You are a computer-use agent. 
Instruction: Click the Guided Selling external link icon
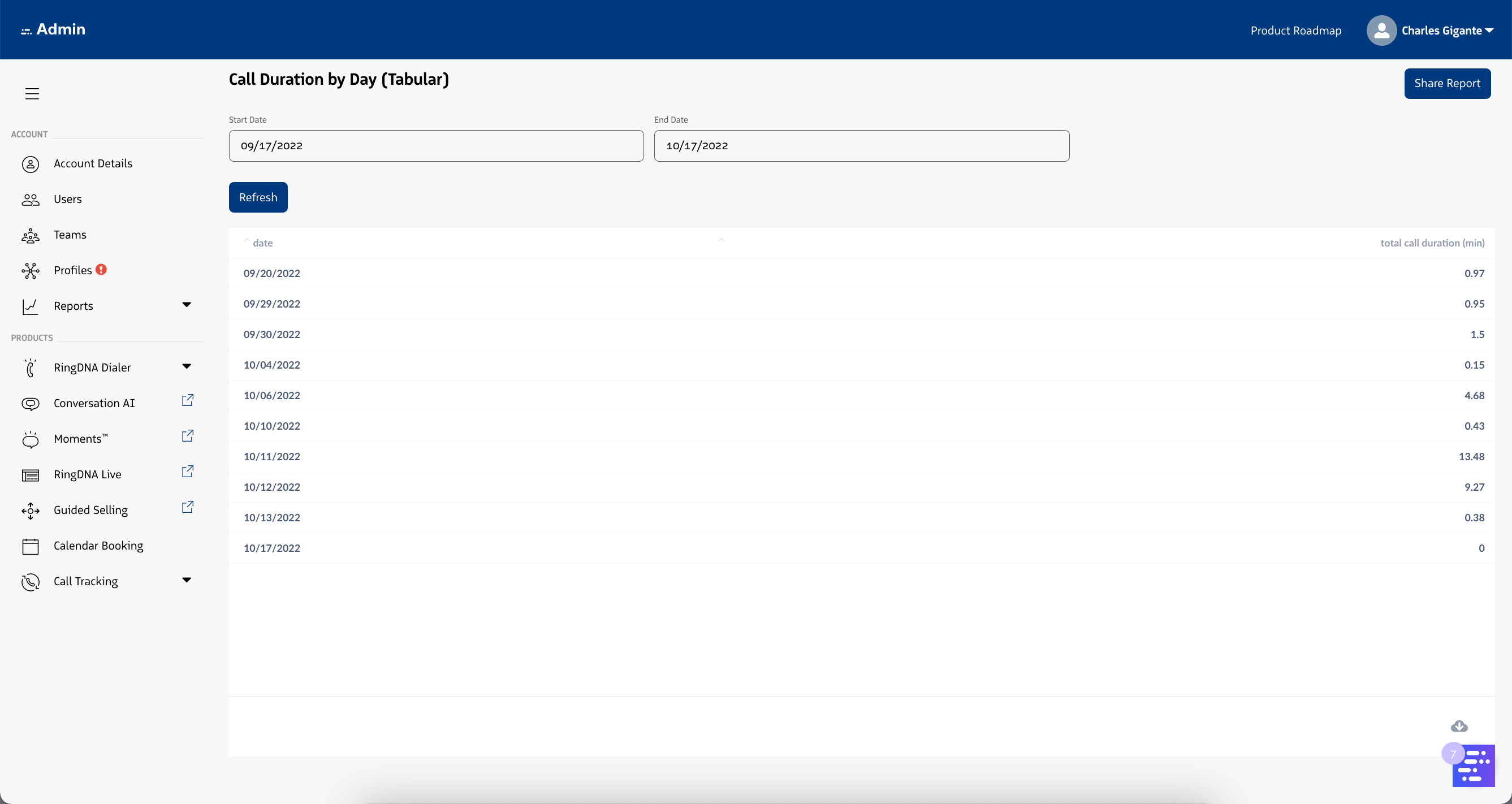point(187,507)
